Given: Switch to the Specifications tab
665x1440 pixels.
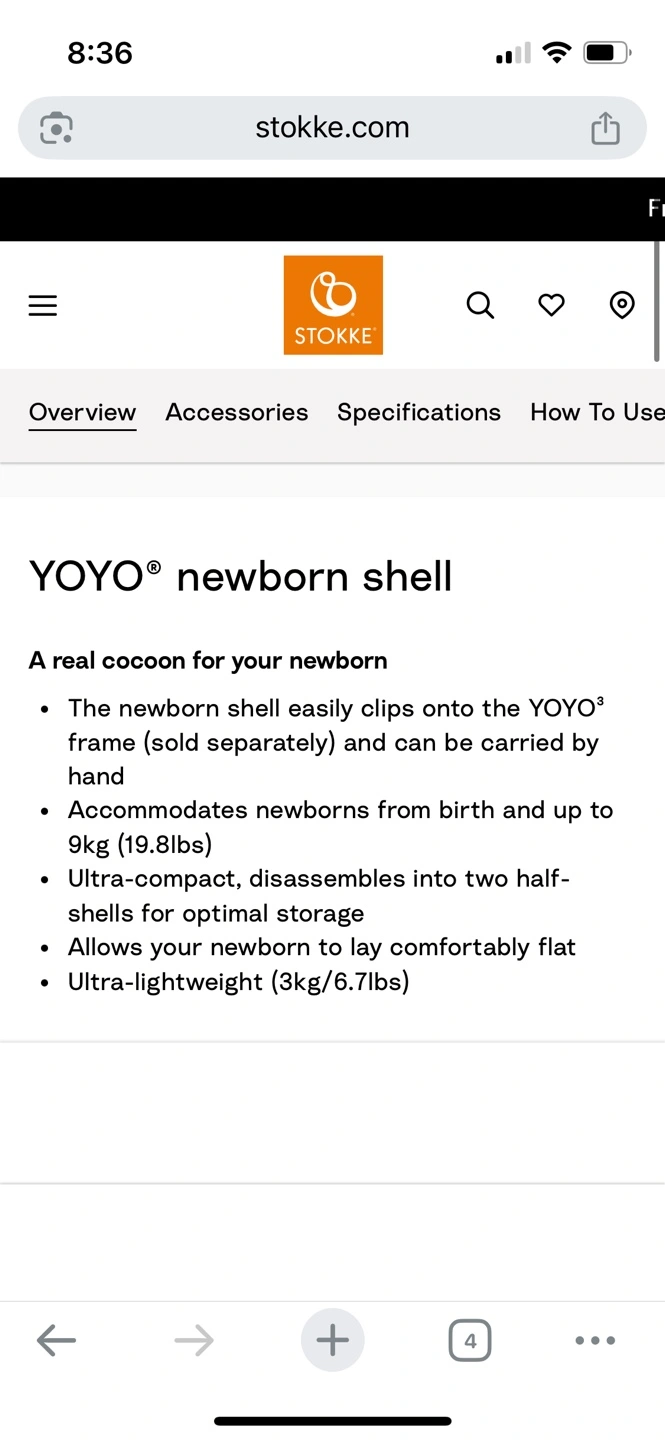Looking at the screenshot, I should pyautogui.click(x=419, y=412).
